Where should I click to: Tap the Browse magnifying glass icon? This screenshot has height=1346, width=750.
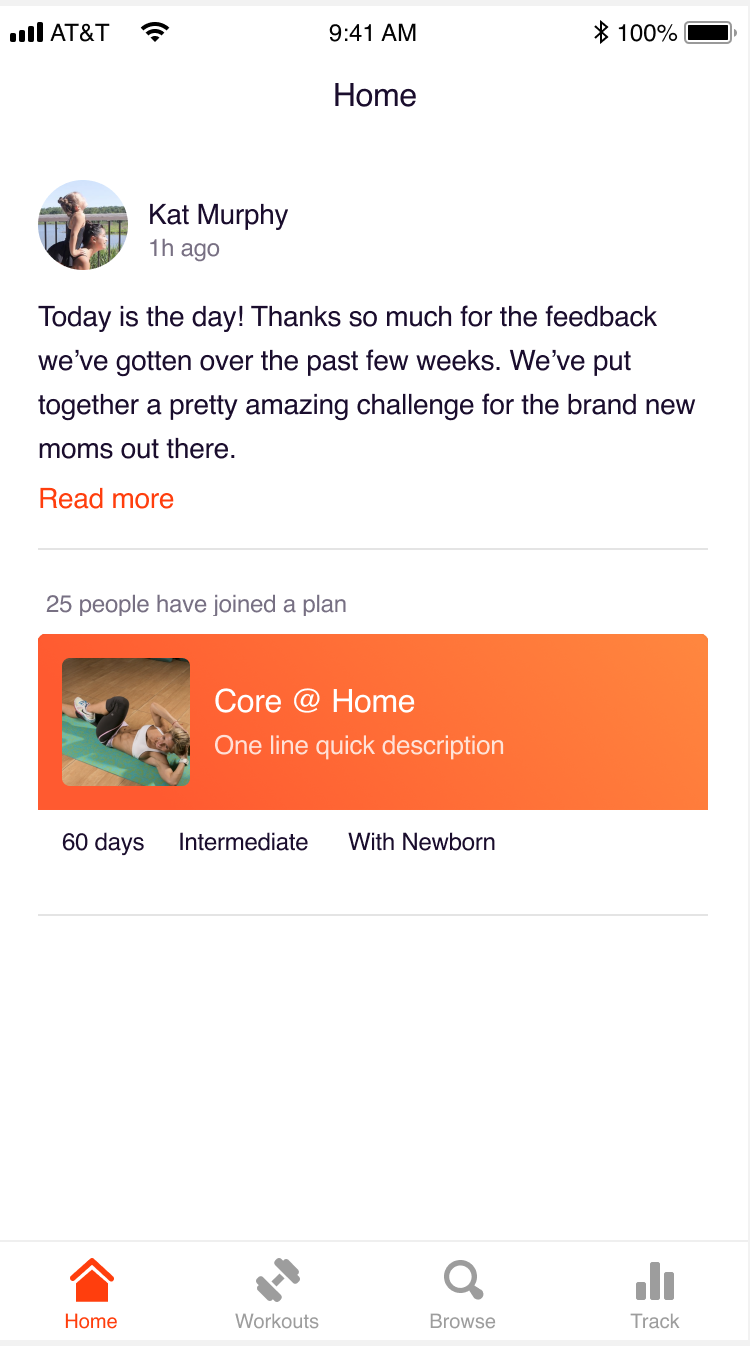pyautogui.click(x=462, y=1278)
